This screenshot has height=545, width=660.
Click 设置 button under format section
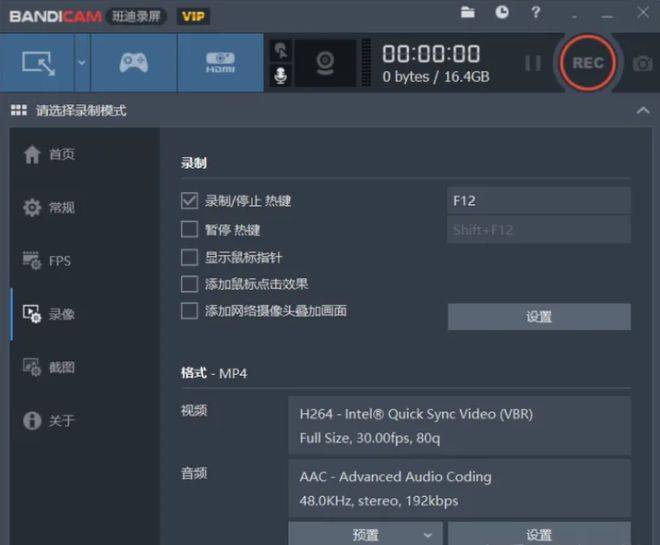click(x=539, y=534)
